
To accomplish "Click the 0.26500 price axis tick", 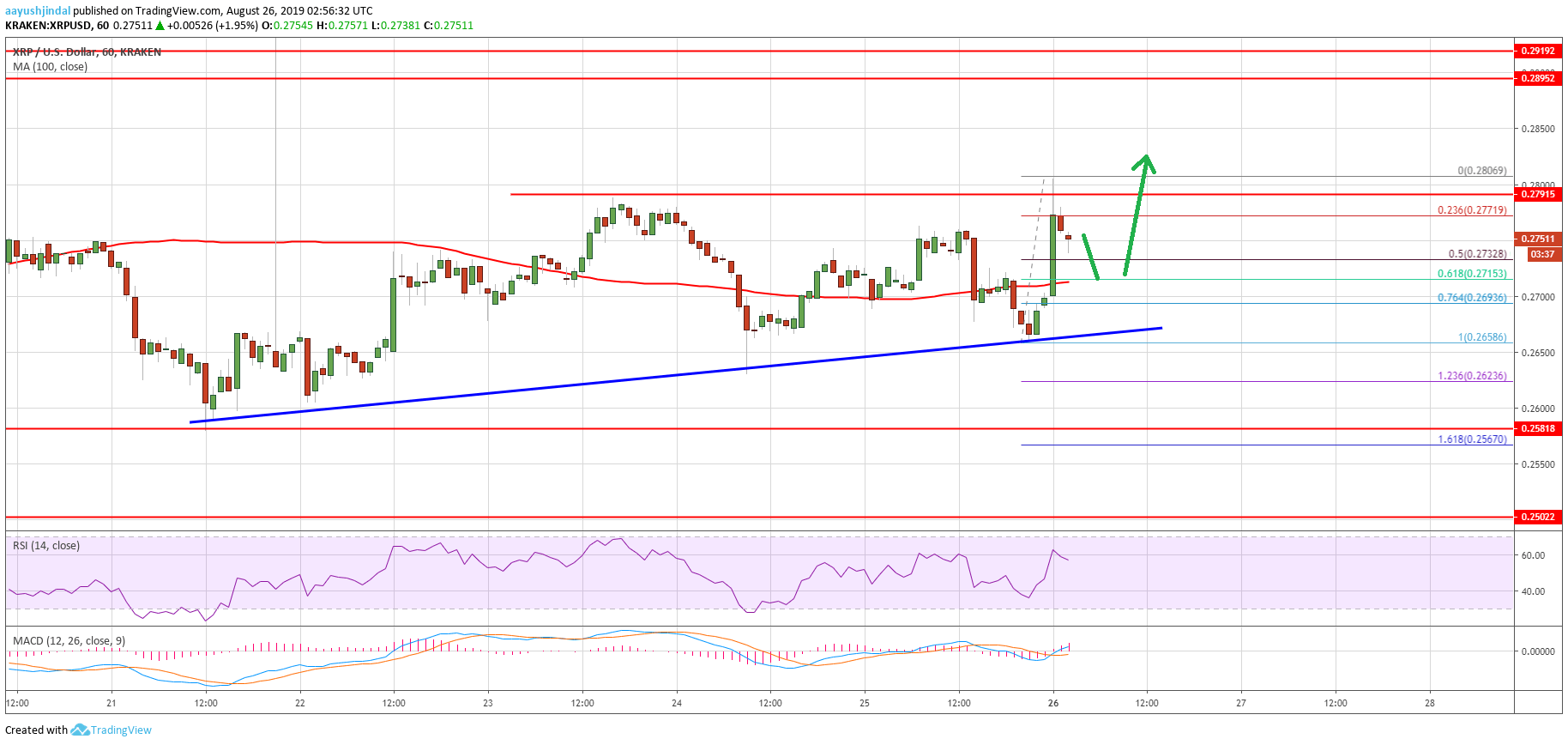I will pos(1537,353).
